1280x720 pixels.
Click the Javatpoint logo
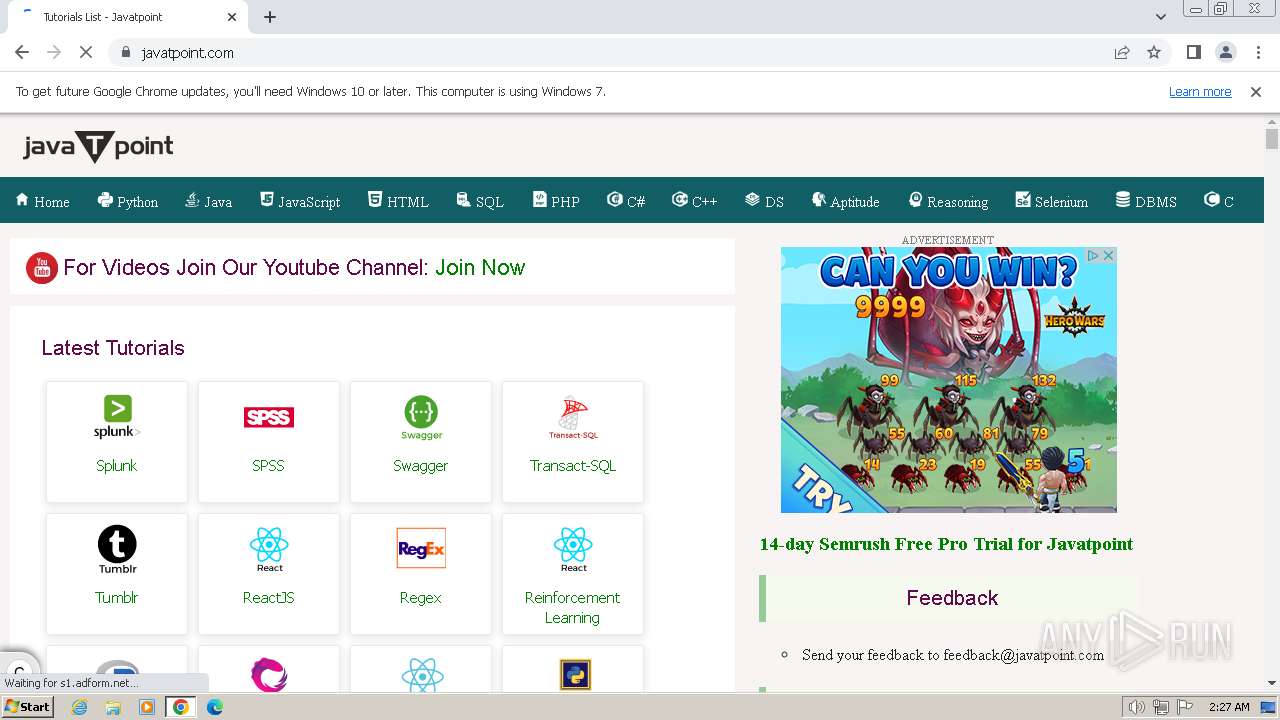(98, 147)
